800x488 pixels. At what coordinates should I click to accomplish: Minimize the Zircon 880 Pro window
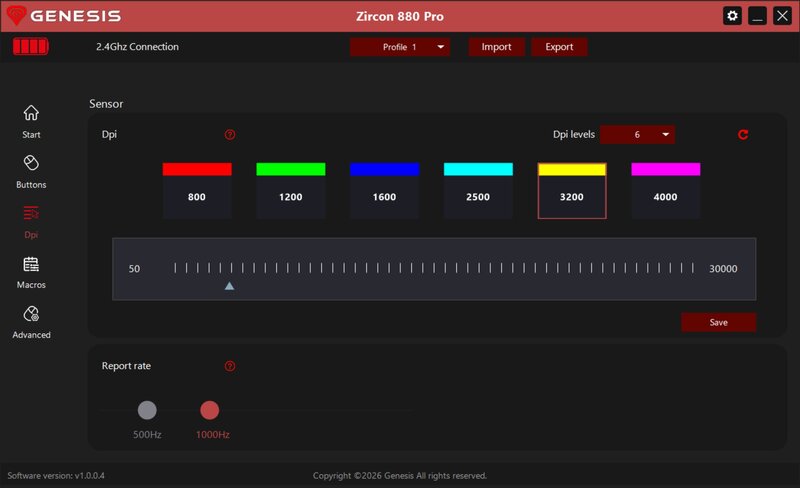(757, 16)
